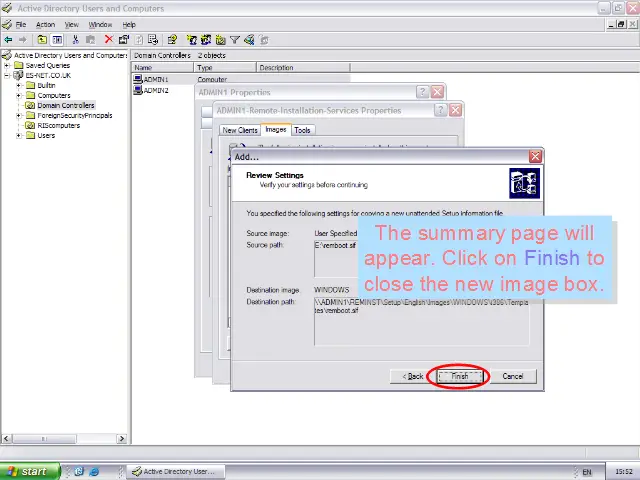
Task: Click Internet Explorer quick launch icon
Action: pos(94,471)
